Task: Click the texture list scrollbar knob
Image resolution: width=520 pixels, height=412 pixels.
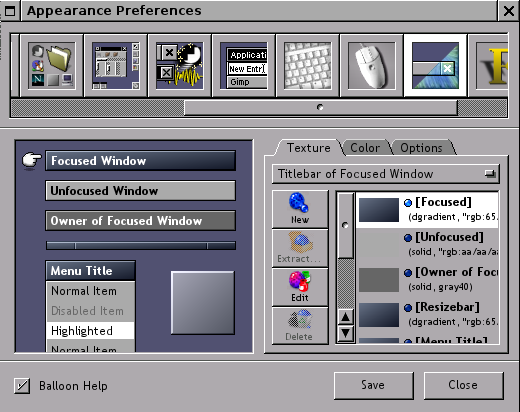Action: coord(346,225)
